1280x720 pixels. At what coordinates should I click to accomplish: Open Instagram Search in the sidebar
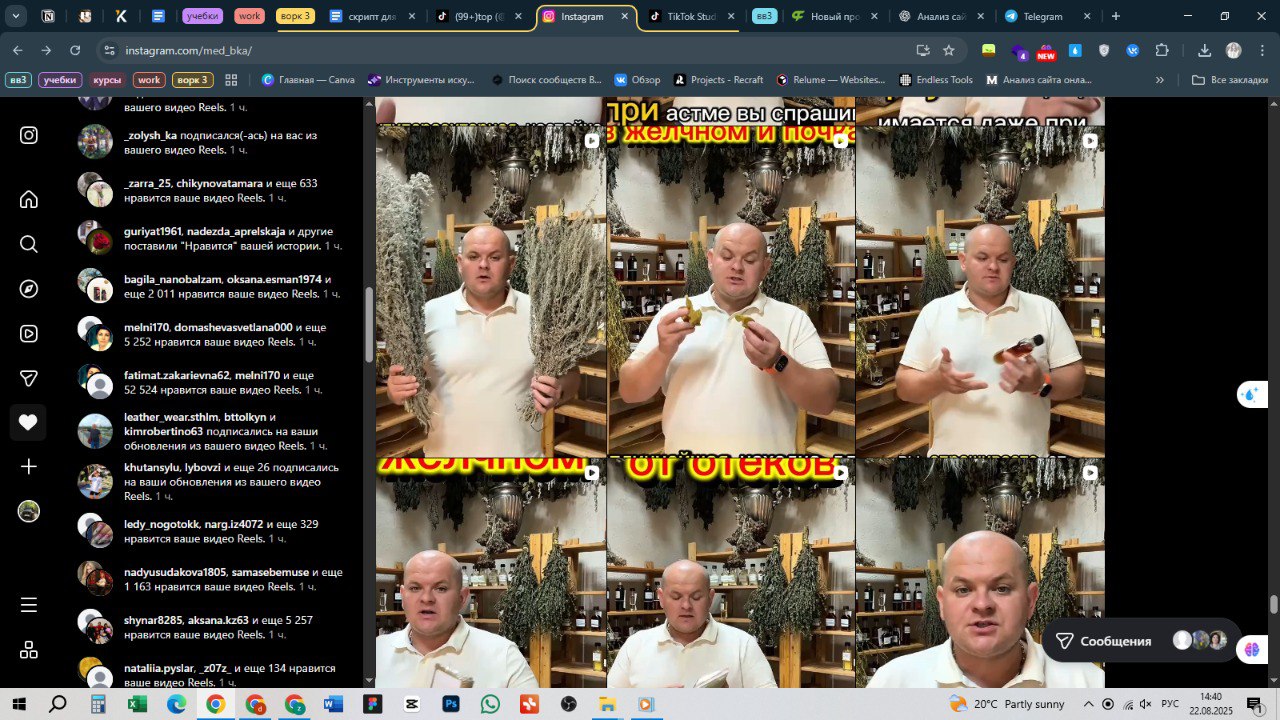[x=29, y=244]
